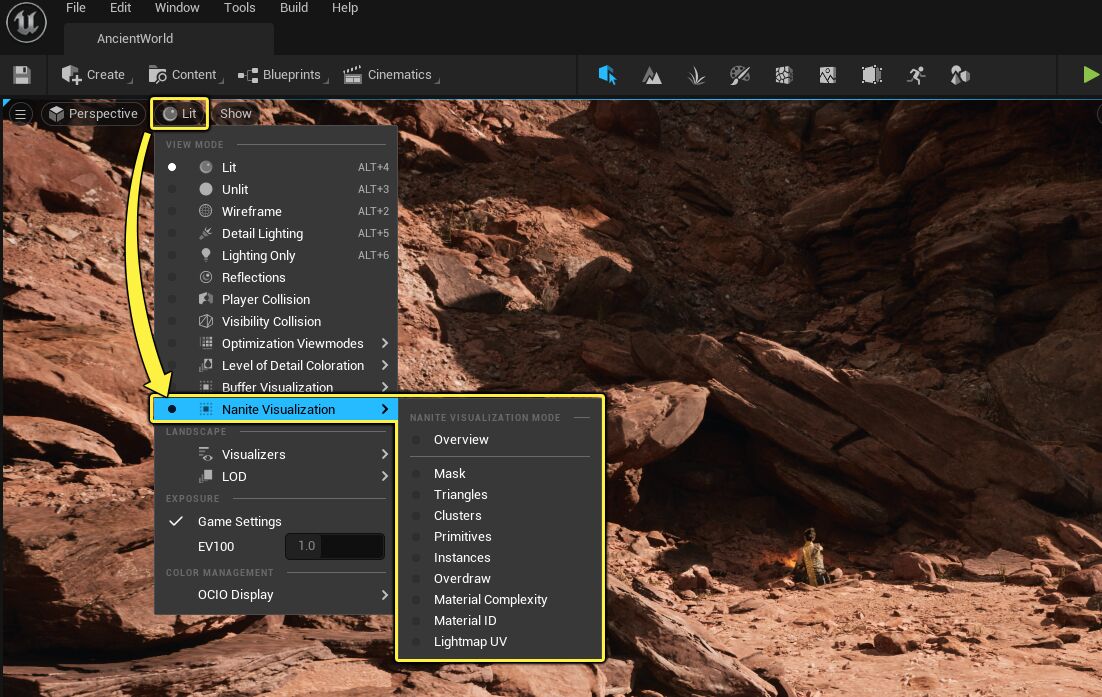Image resolution: width=1102 pixels, height=697 pixels.
Task: Switch to Animation mode running figure icon
Action: point(916,75)
